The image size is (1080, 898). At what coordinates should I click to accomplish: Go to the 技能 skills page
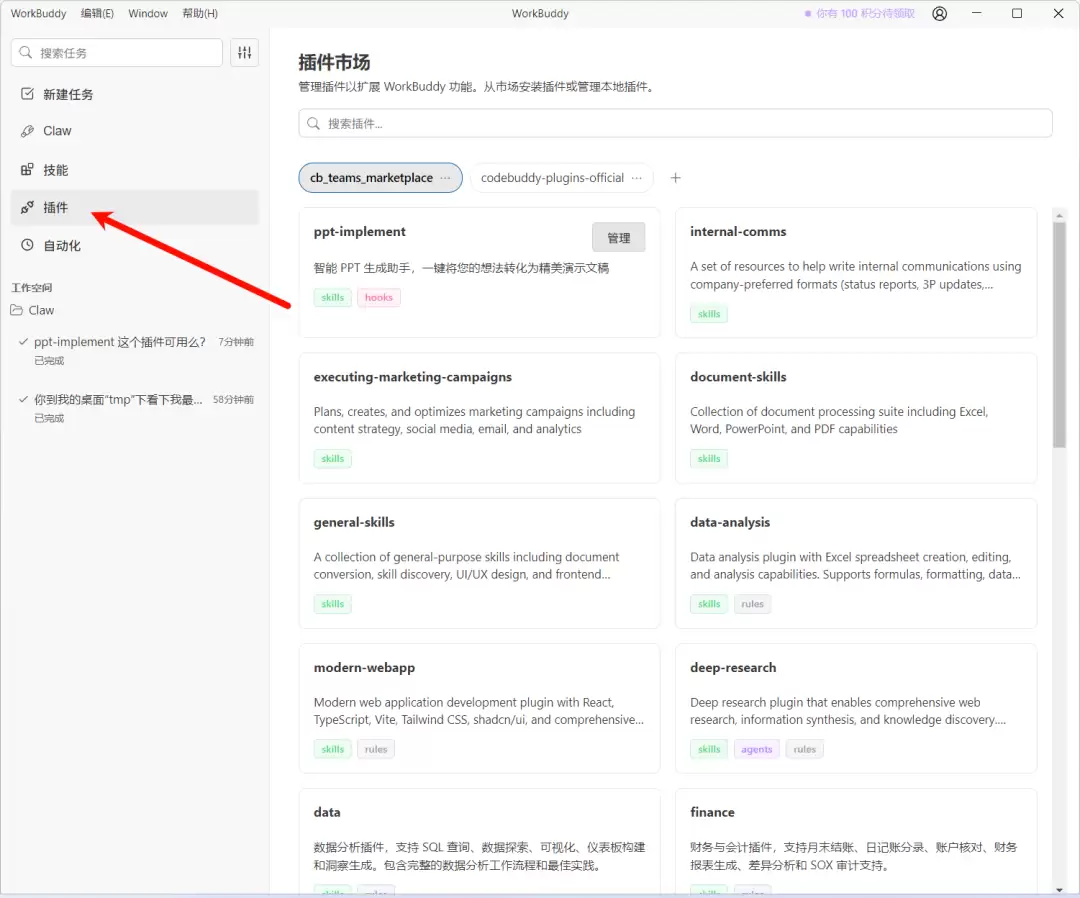[x=55, y=170]
